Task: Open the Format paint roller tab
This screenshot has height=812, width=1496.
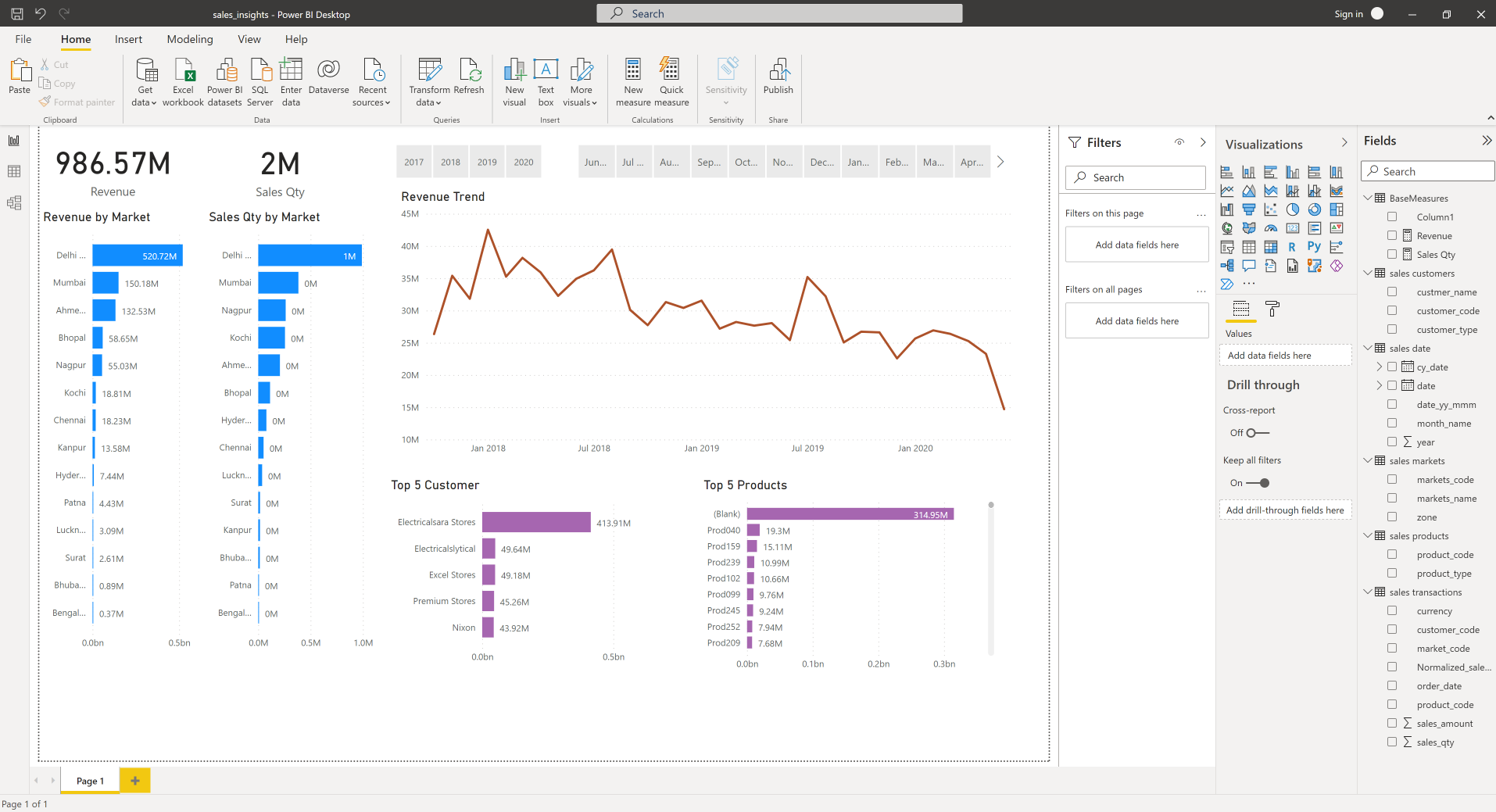Action: (x=1272, y=309)
